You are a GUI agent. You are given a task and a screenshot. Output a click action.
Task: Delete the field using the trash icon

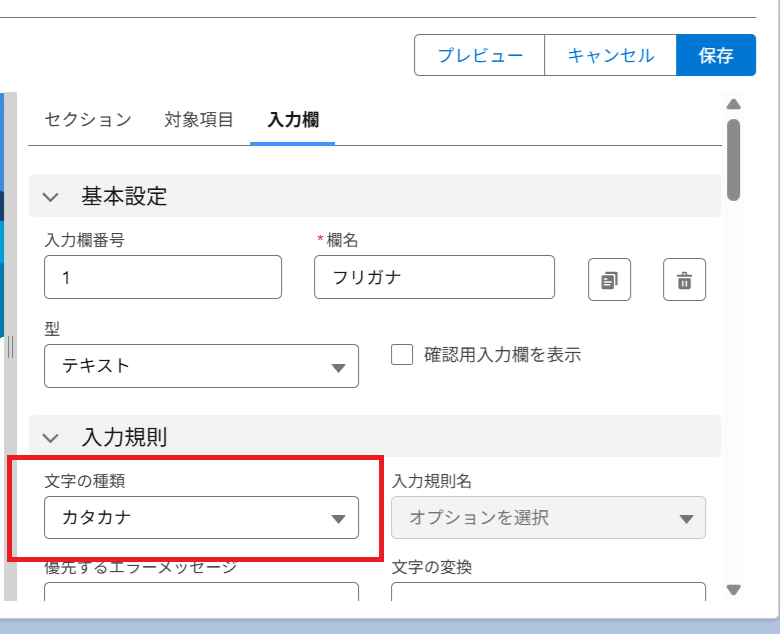pyautogui.click(x=684, y=280)
